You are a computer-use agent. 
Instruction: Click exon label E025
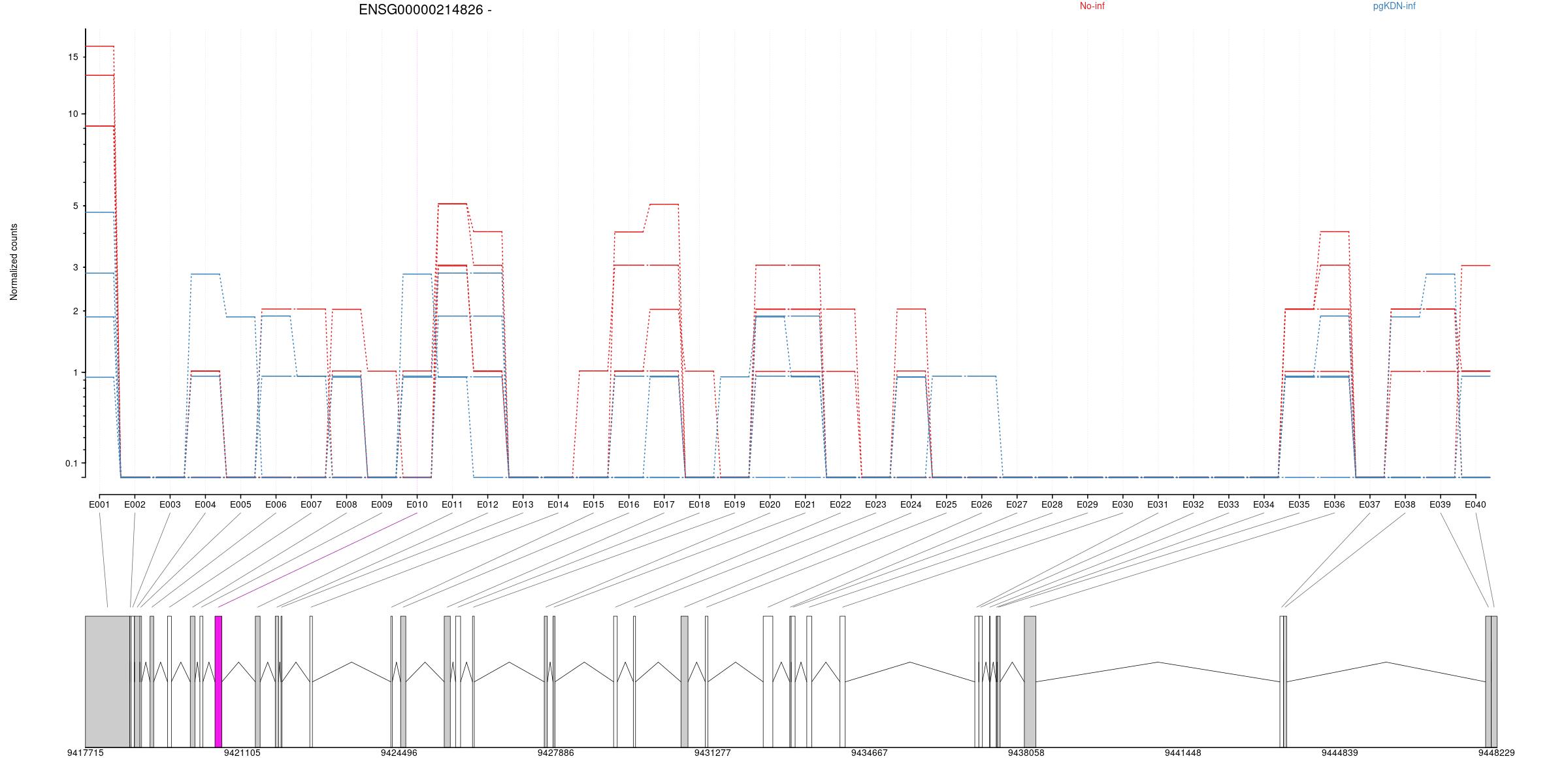(x=946, y=504)
